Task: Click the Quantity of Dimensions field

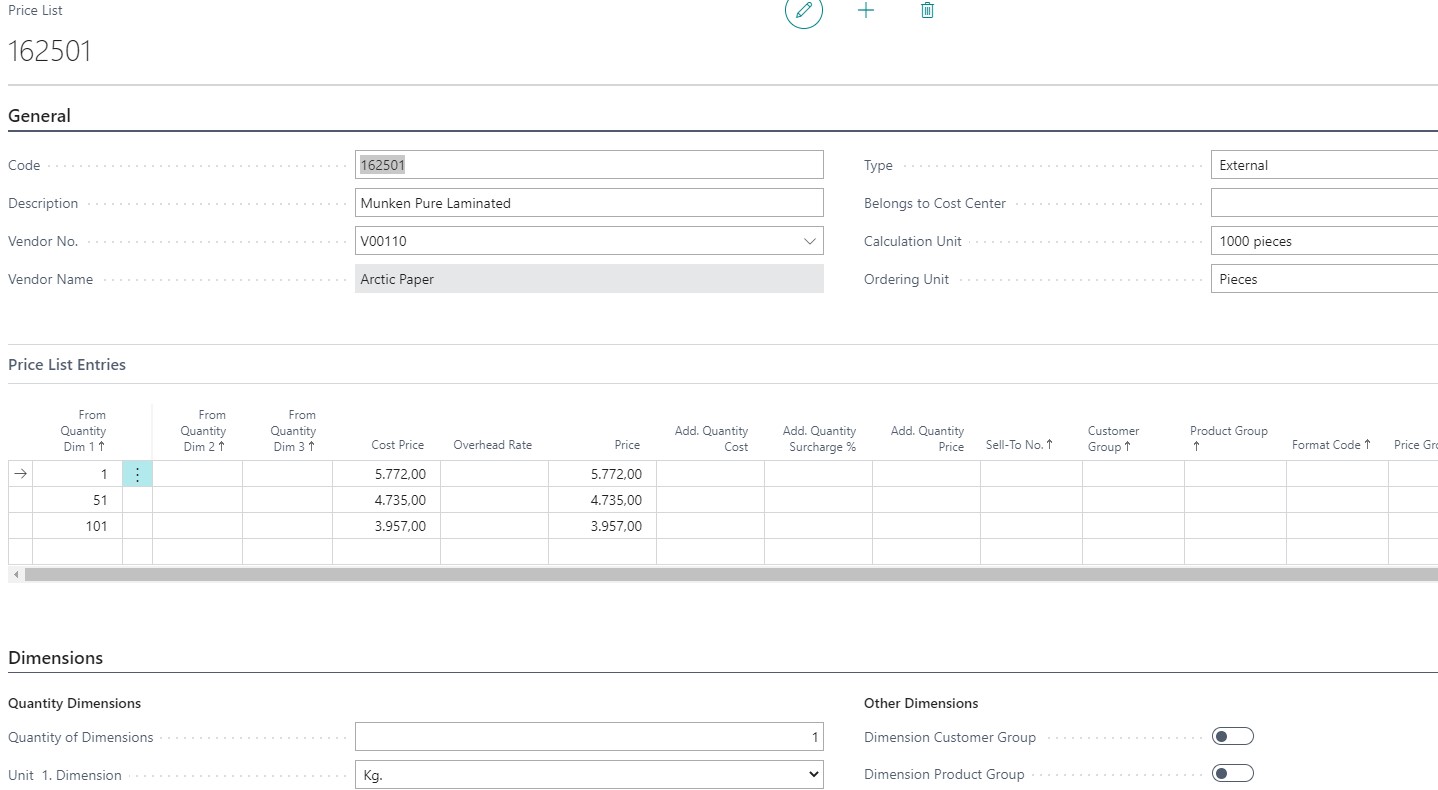Action: pos(589,737)
